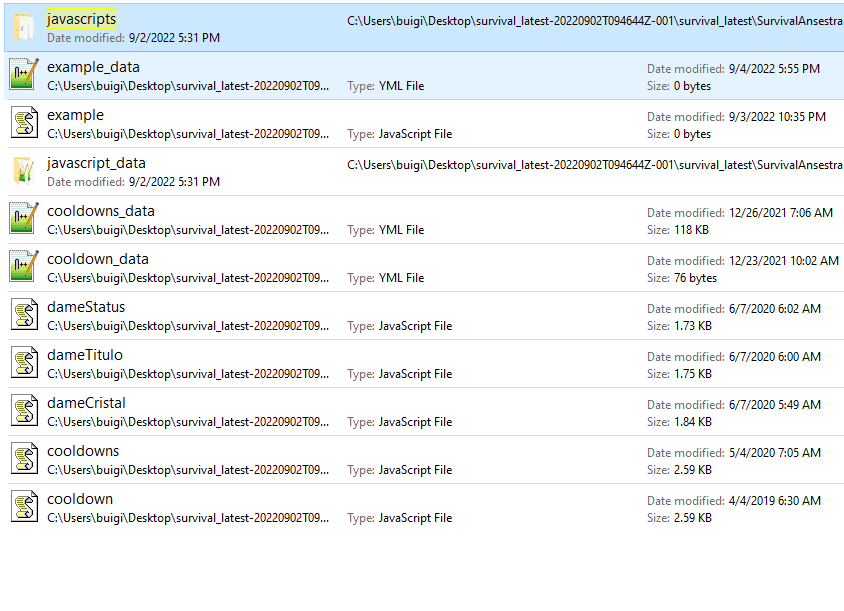
Task: Click the dameStatus script file icon
Action: 23,315
